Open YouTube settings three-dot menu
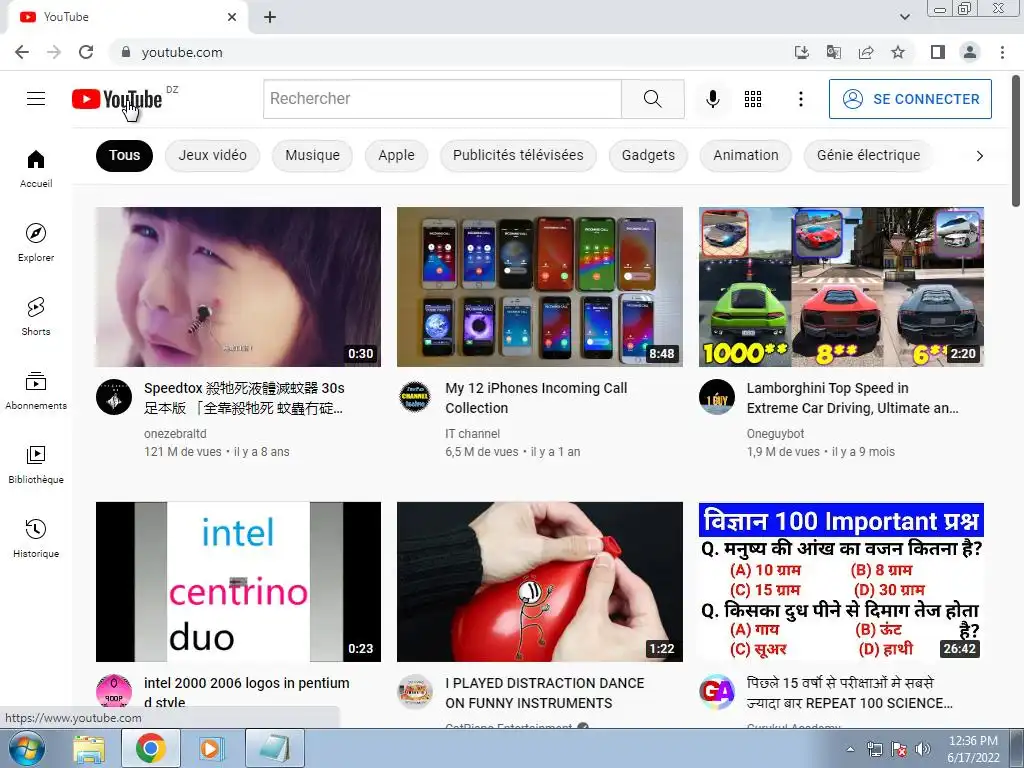The height and width of the screenshot is (768, 1024). click(801, 99)
